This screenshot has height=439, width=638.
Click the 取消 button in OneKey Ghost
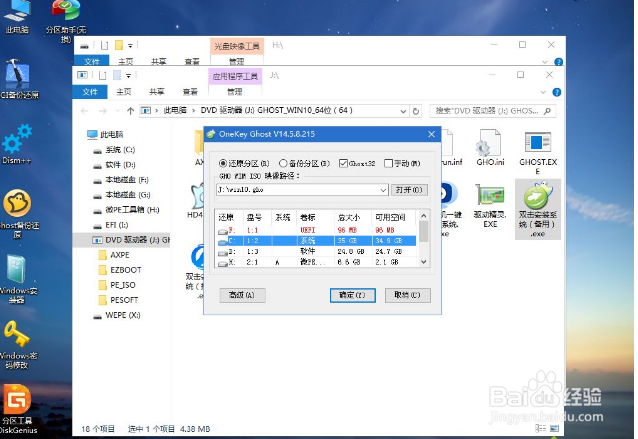click(407, 295)
